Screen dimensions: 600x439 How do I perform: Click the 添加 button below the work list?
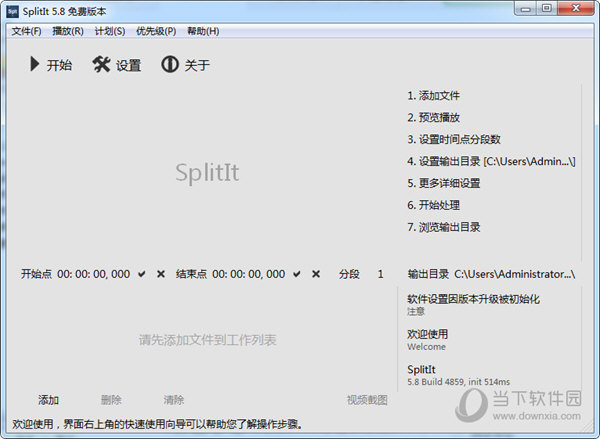(x=48, y=400)
